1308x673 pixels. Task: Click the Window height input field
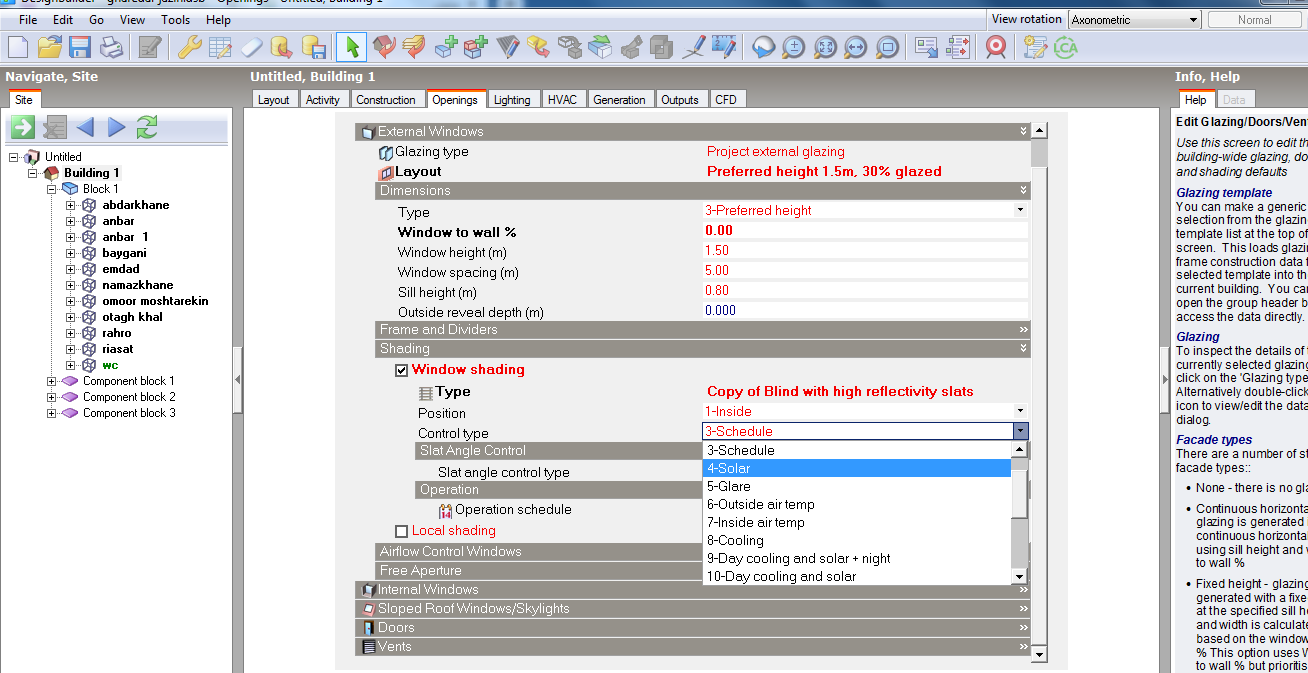[x=866, y=251]
